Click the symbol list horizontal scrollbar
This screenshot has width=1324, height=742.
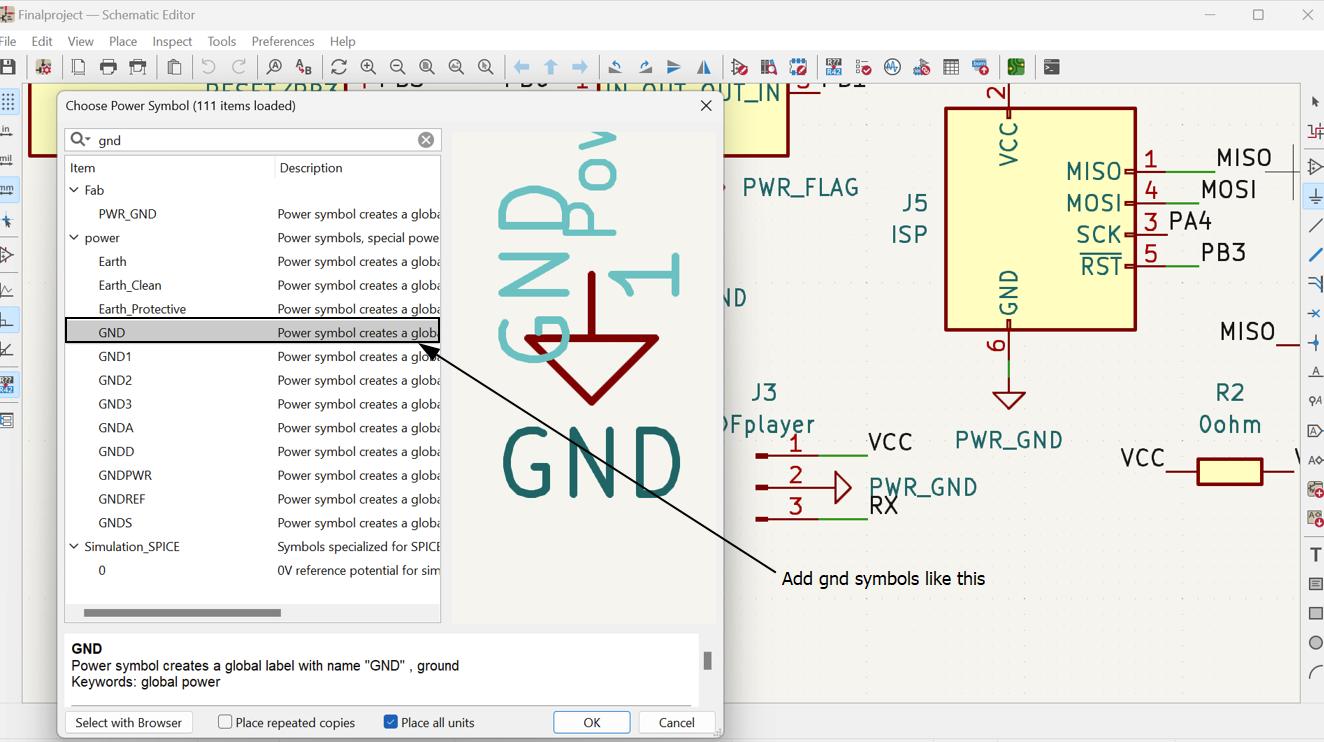(x=182, y=613)
